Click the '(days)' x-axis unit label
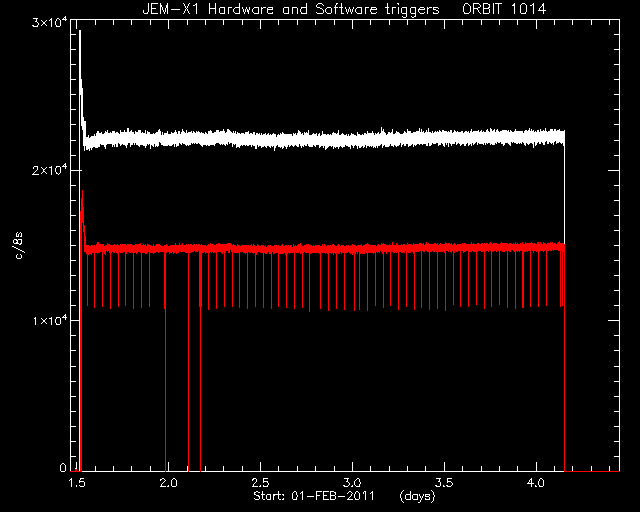640x512 pixels. (x=417, y=496)
